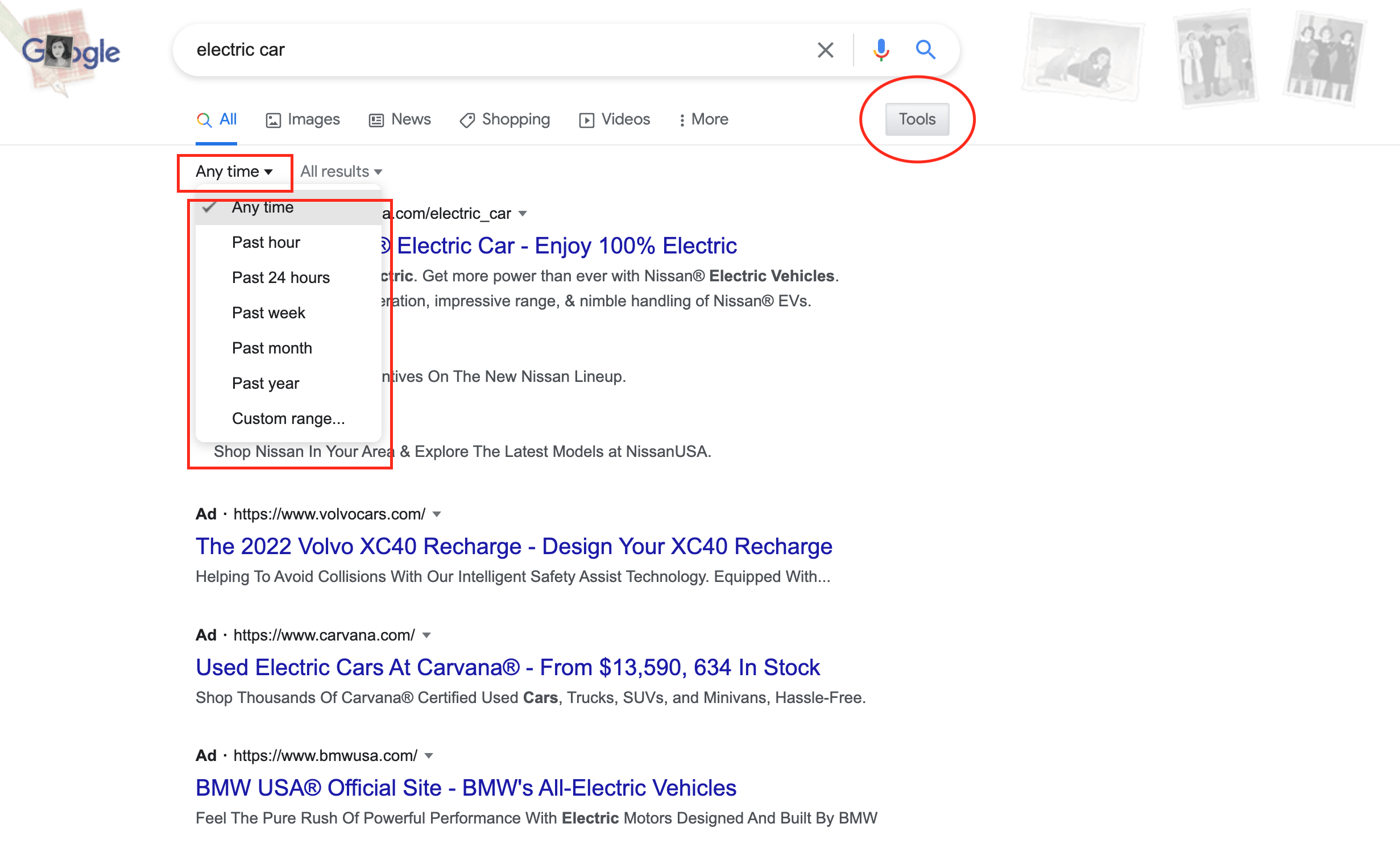
Task: Open the BMW USA Official Site link
Action: [466, 788]
